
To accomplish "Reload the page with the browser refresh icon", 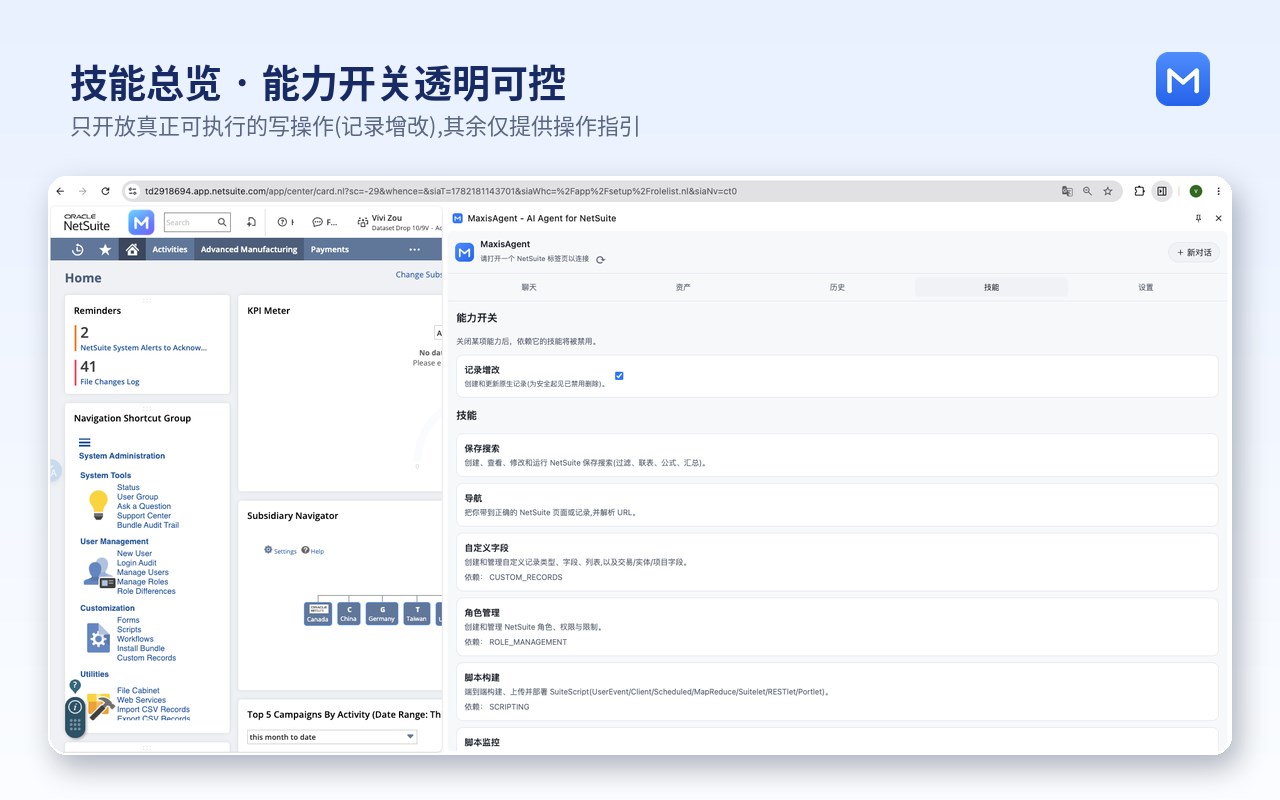I will pyautogui.click(x=104, y=191).
